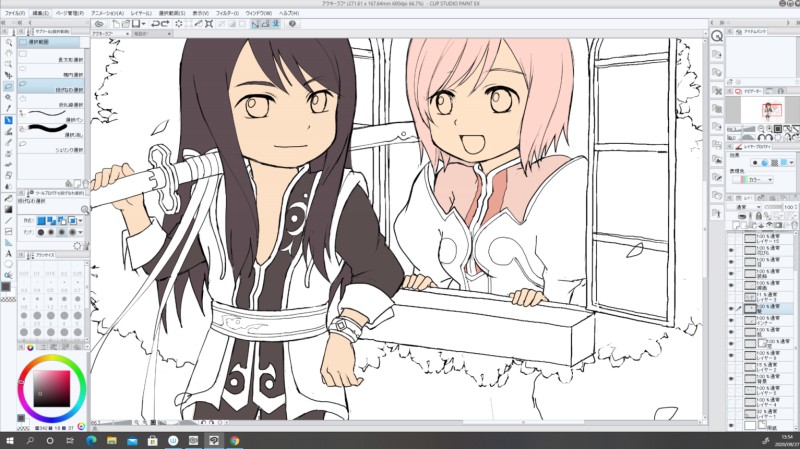Select the Zoom magnifier tool in tool palette
The image size is (800, 449).
(8, 43)
